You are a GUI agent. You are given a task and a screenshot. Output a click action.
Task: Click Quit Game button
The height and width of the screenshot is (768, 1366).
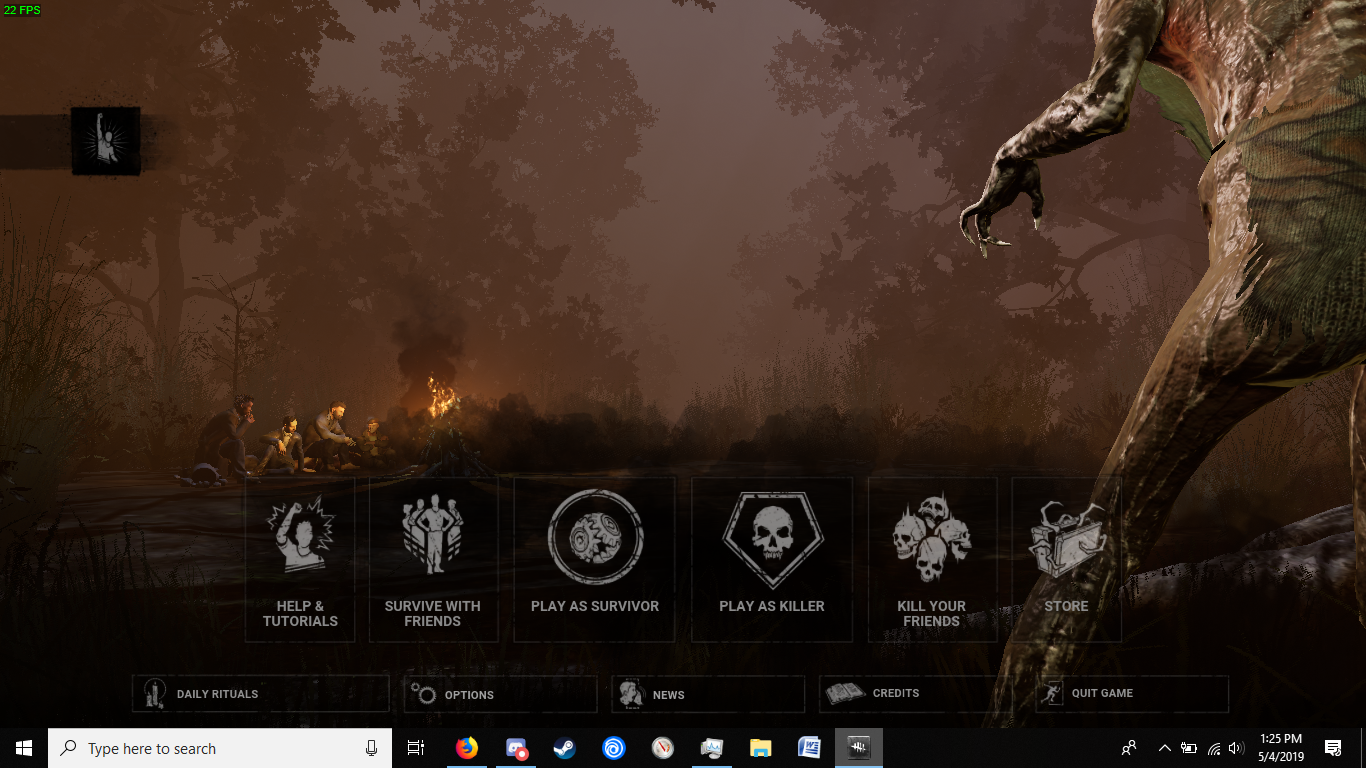point(1132,693)
